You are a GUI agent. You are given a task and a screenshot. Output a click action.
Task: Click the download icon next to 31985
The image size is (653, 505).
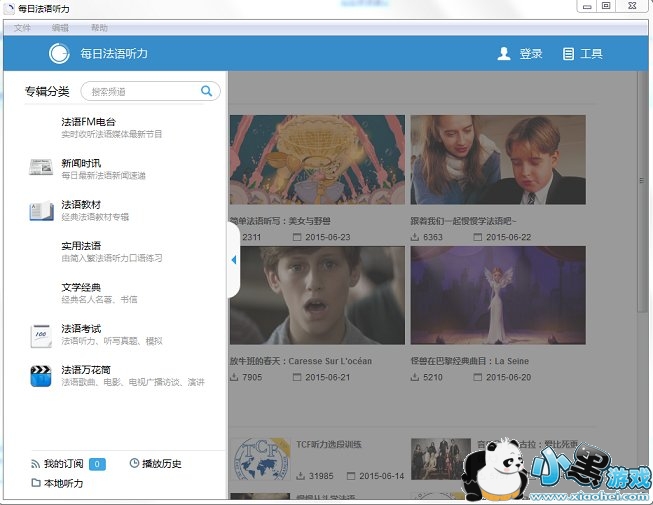[301, 475]
